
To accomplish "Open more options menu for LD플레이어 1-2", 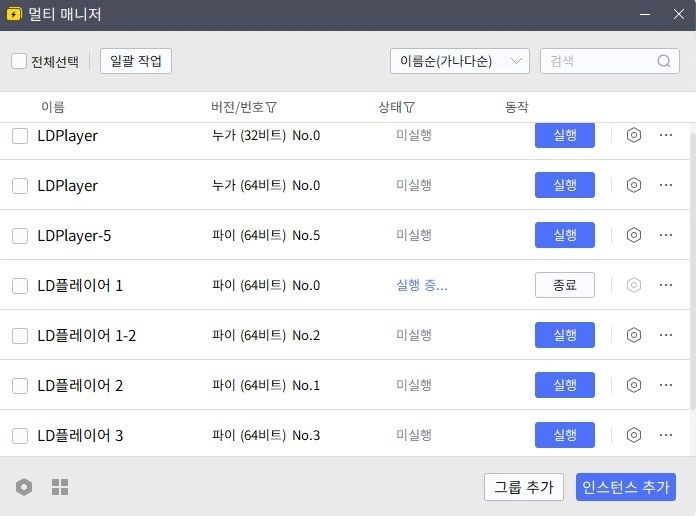I will tap(666, 335).
